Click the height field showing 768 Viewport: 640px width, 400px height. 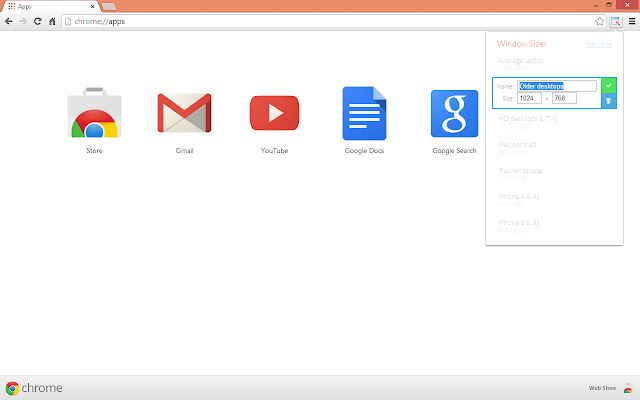pos(564,98)
